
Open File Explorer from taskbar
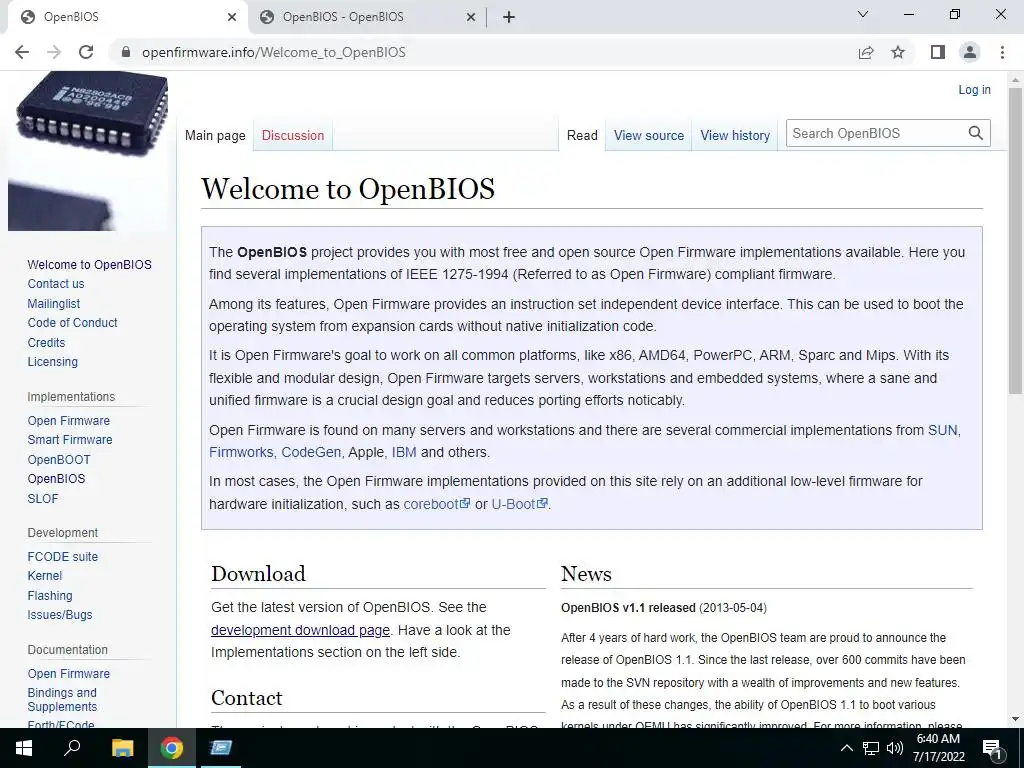(122, 748)
